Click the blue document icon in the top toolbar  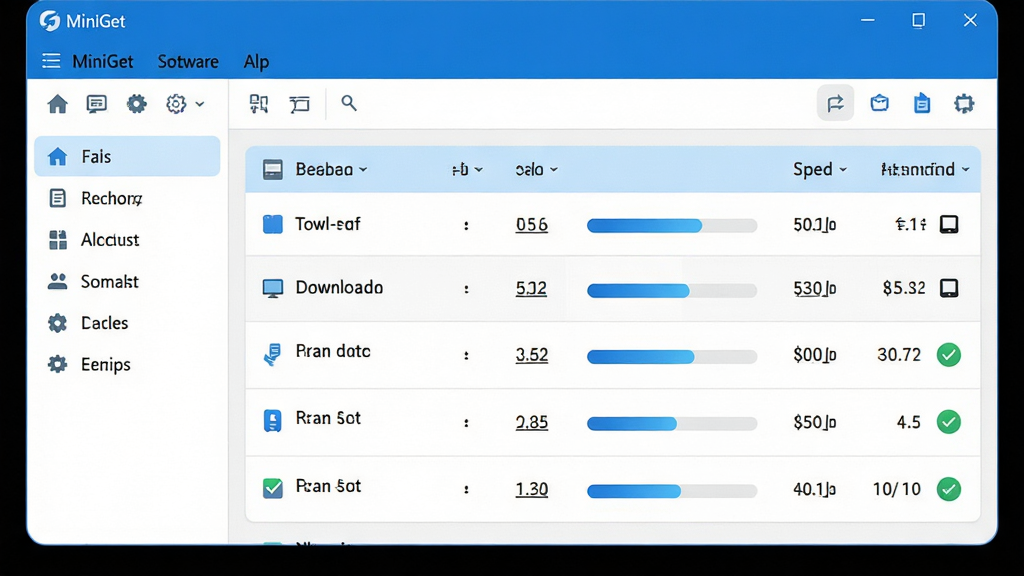click(x=921, y=103)
